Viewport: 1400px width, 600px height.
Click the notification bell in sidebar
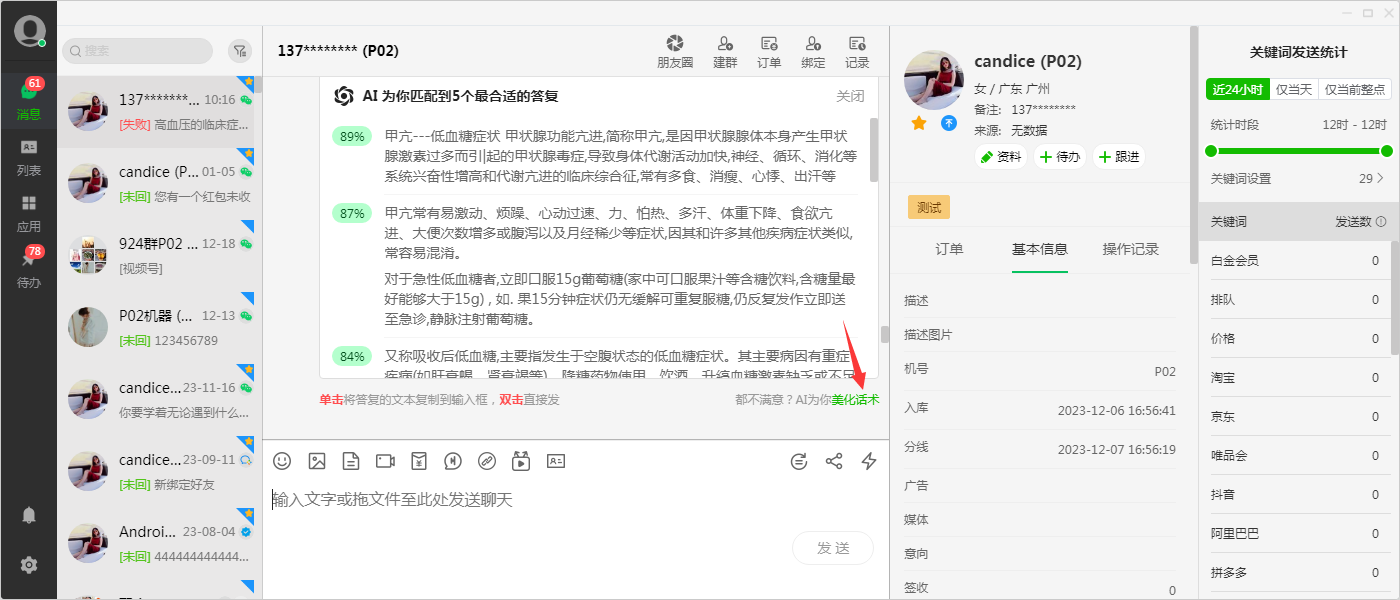[x=29, y=515]
